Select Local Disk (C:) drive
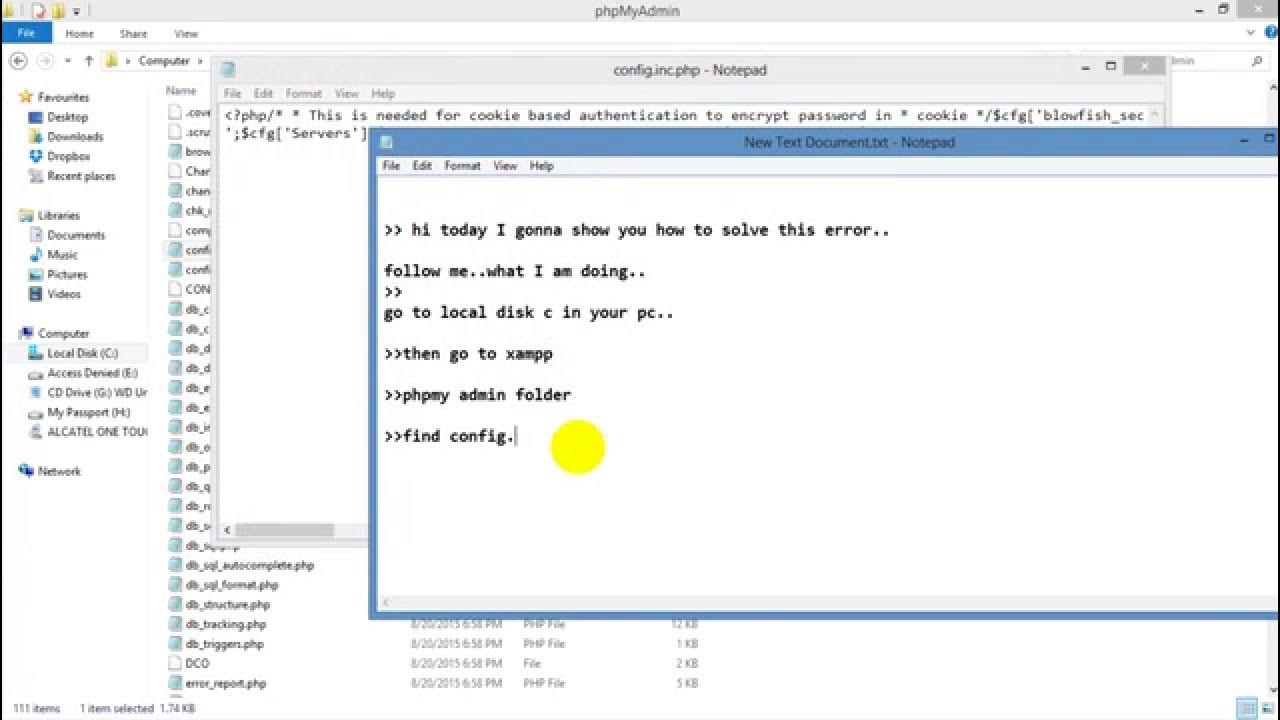 pyautogui.click(x=82, y=353)
